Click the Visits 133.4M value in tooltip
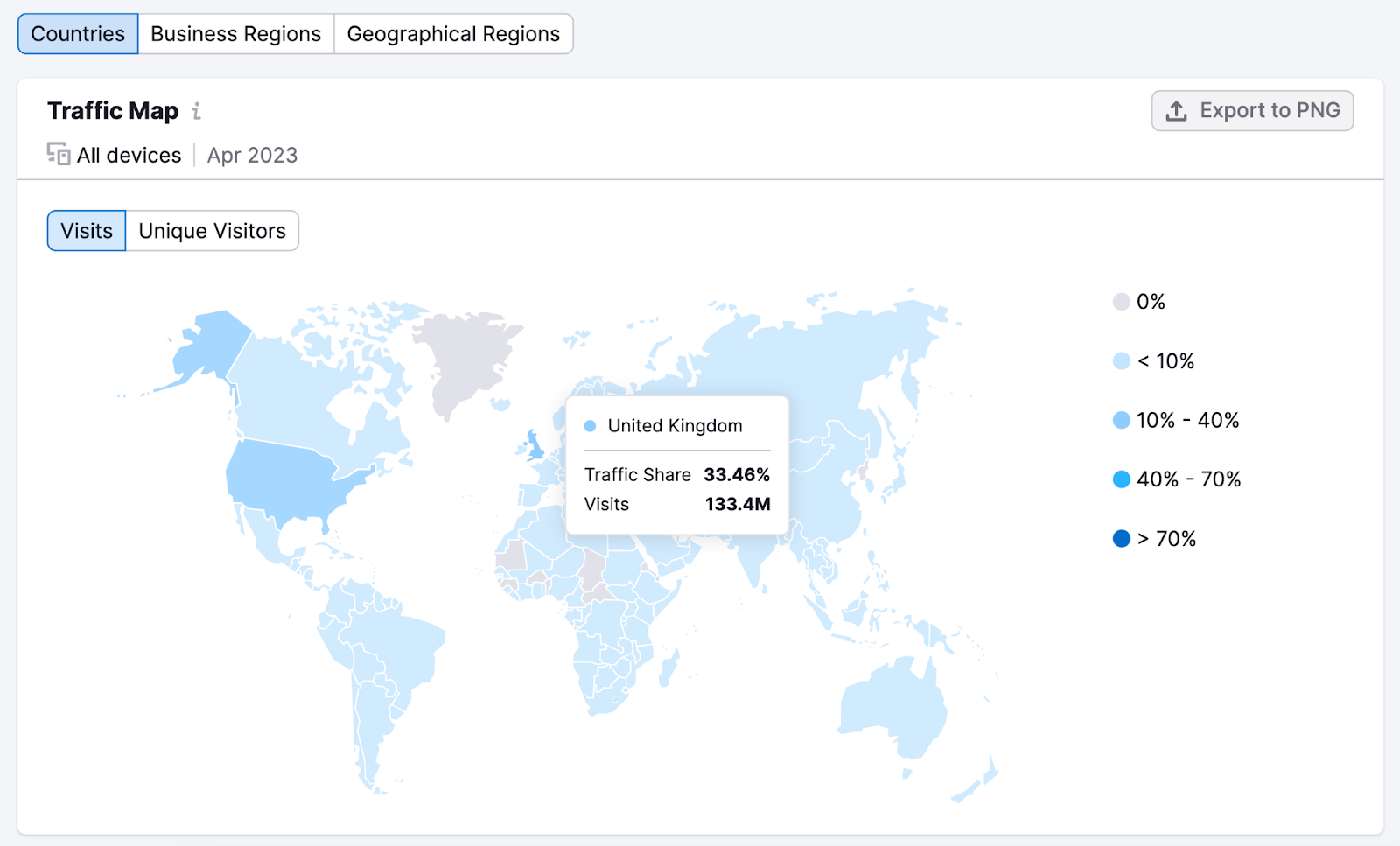The width and height of the screenshot is (1400, 846). coord(738,504)
